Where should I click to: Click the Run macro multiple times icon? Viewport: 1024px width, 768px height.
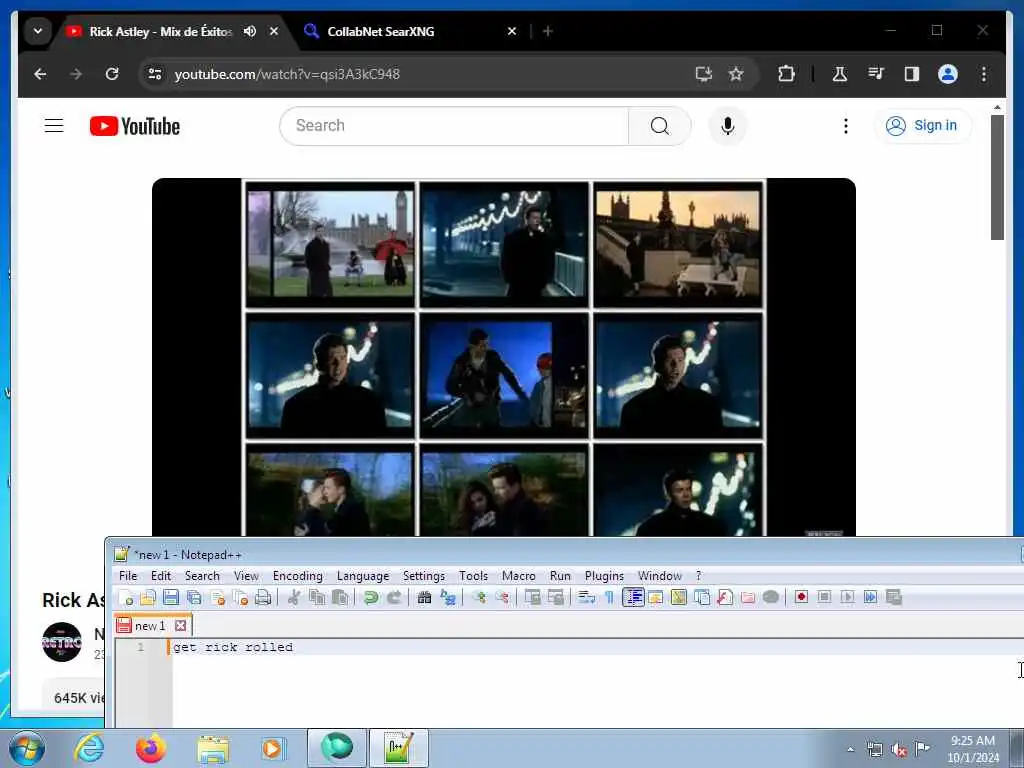click(871, 597)
